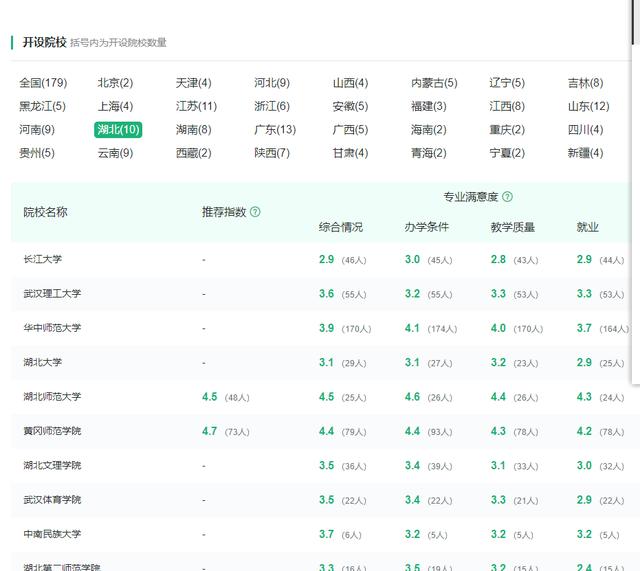Switch to 湖南(8) schools
Viewport: 640px width, 571px height.
point(193,129)
